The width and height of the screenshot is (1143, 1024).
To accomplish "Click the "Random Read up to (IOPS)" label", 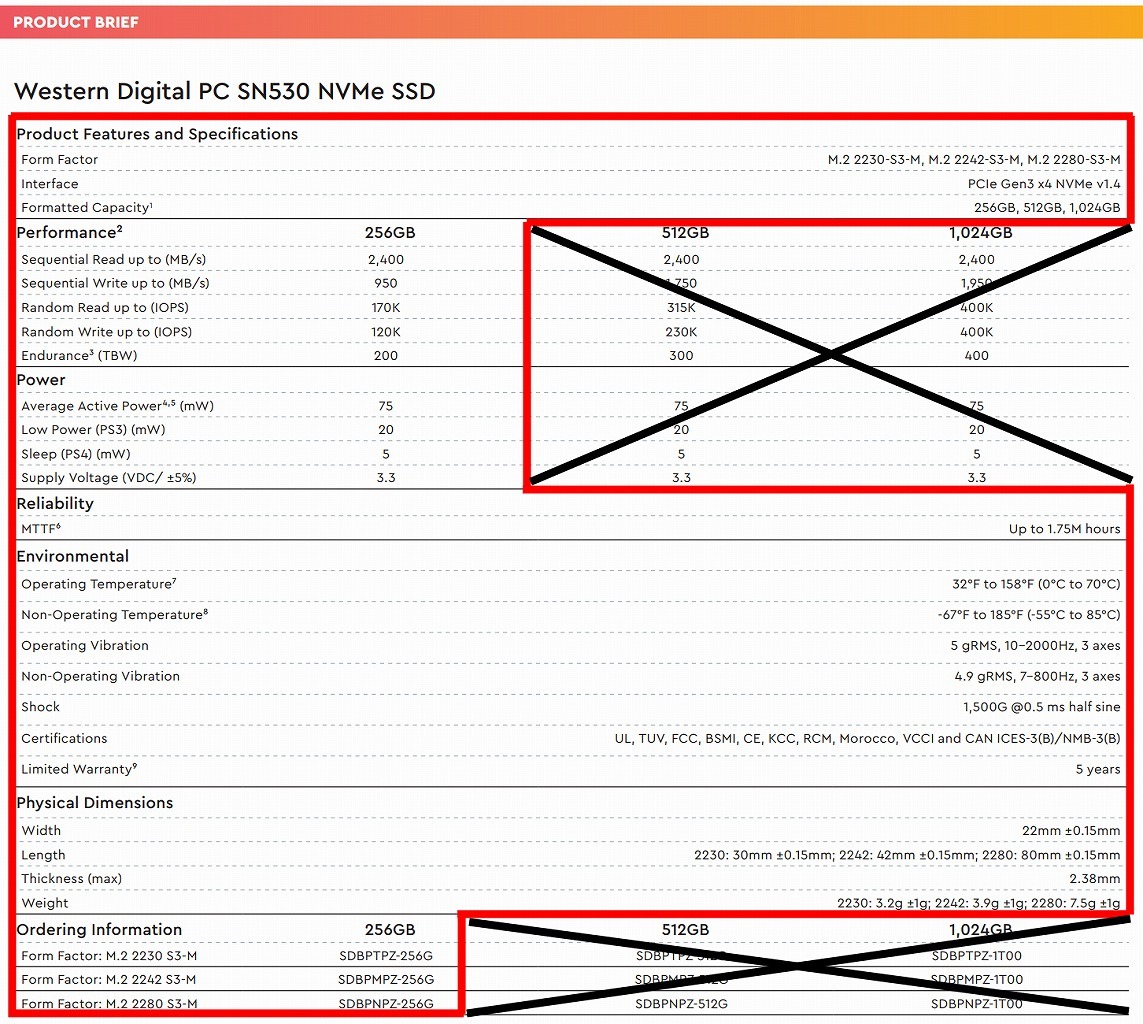I will pyautogui.click(x=105, y=308).
